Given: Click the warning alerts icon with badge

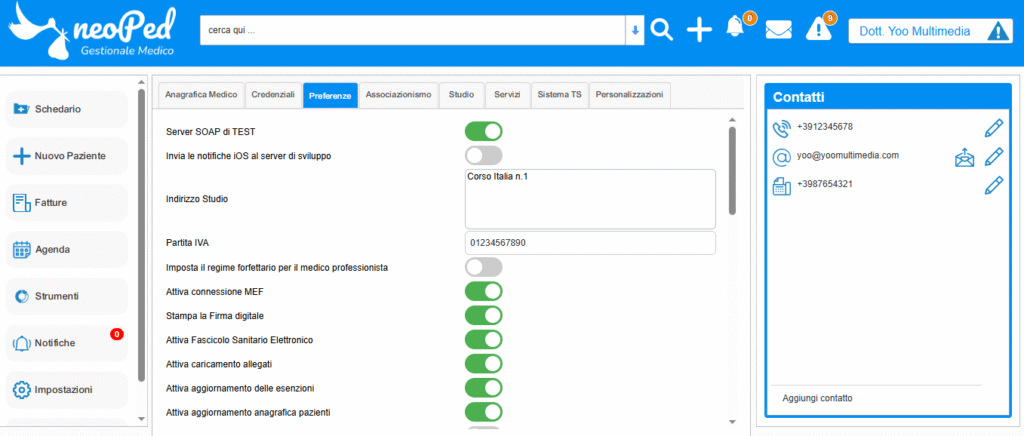Looking at the screenshot, I should [818, 29].
